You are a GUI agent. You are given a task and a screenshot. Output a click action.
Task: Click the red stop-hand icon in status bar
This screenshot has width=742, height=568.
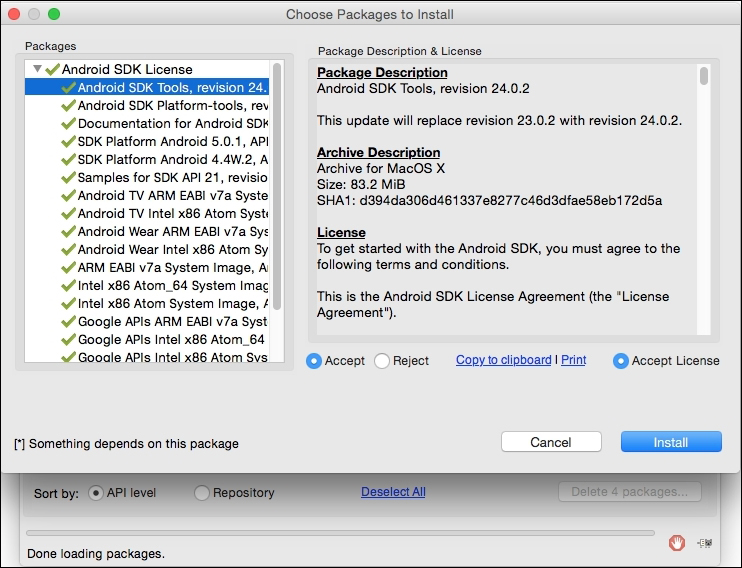pos(677,543)
